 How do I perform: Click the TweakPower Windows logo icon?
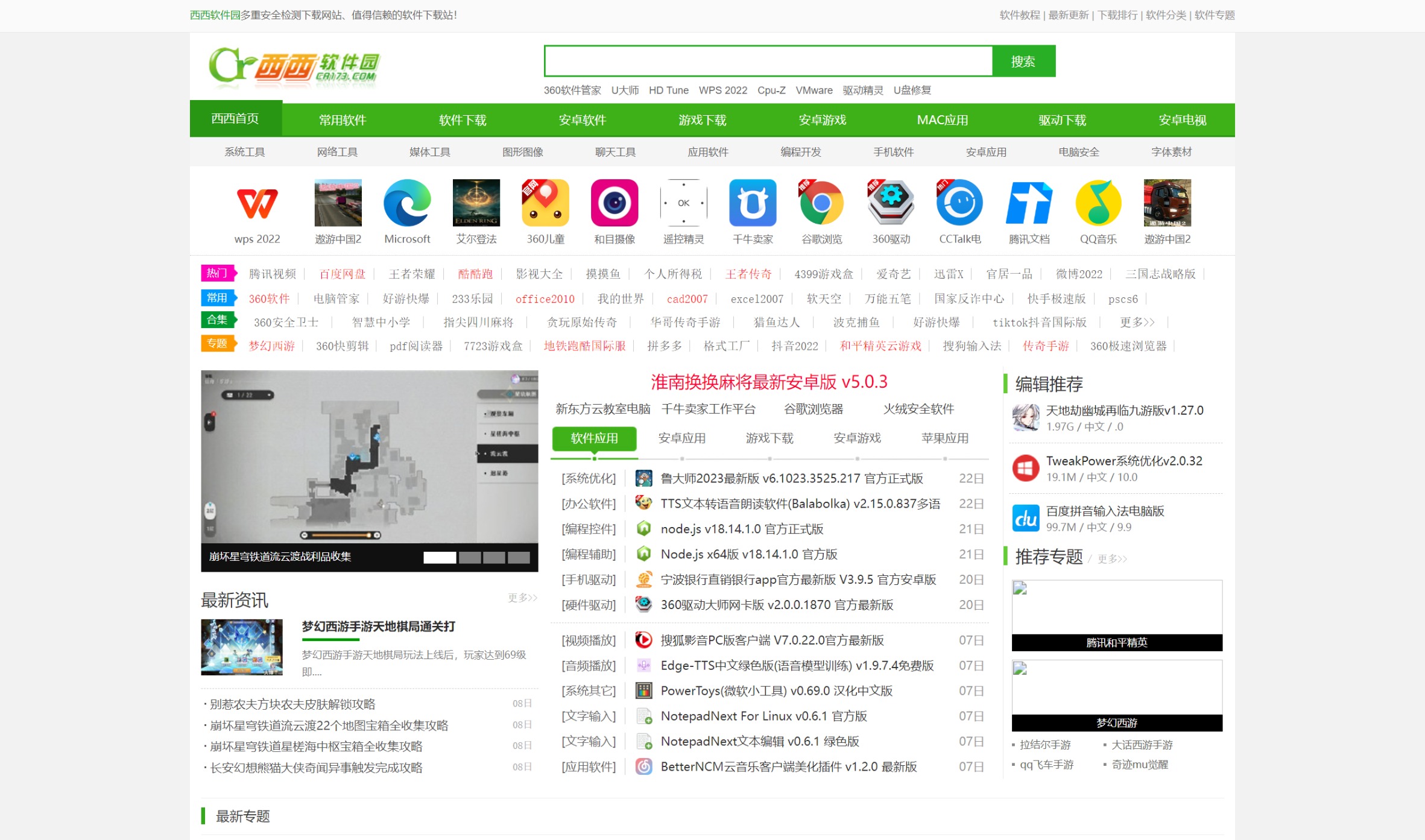tap(1026, 468)
